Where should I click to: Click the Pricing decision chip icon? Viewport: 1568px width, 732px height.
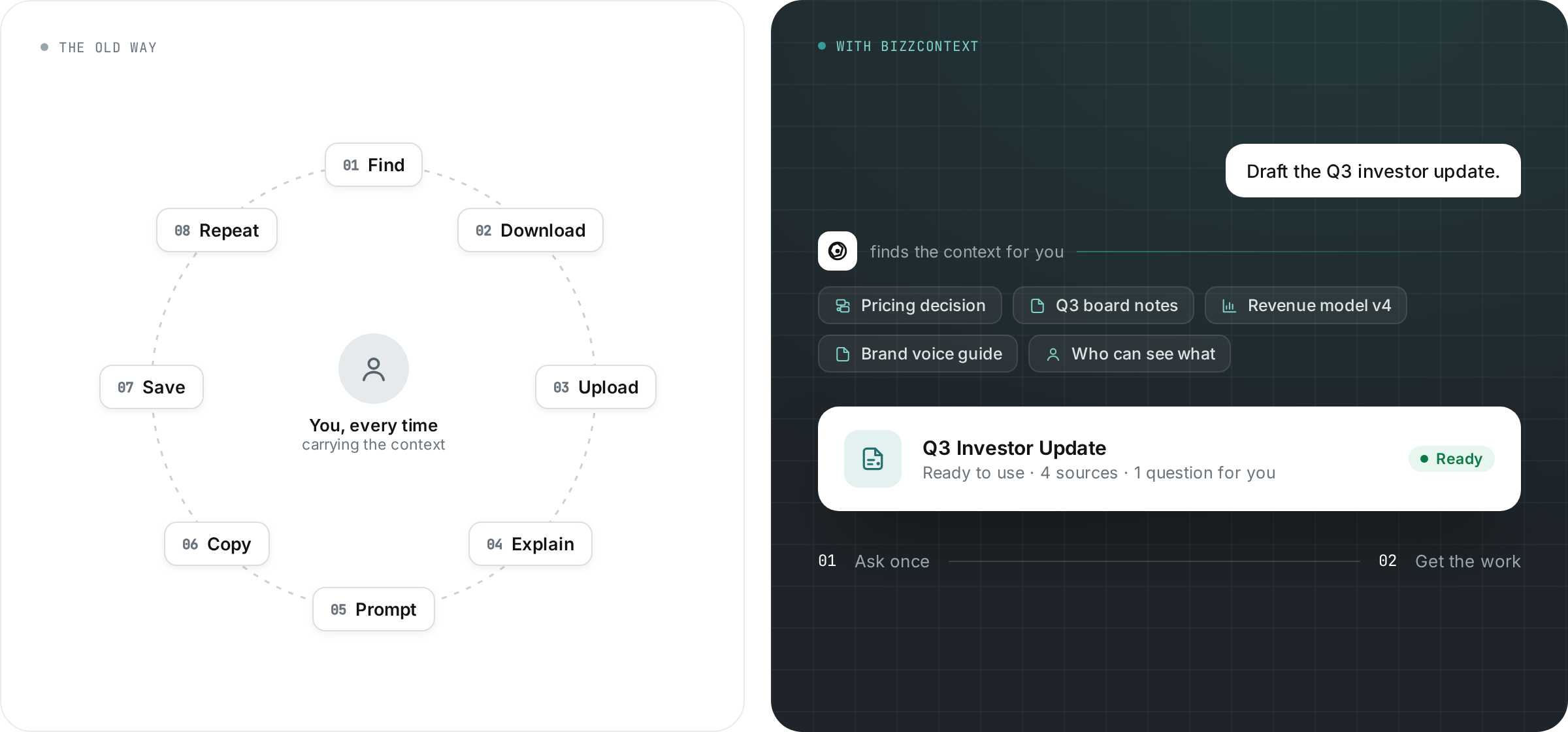(x=843, y=306)
